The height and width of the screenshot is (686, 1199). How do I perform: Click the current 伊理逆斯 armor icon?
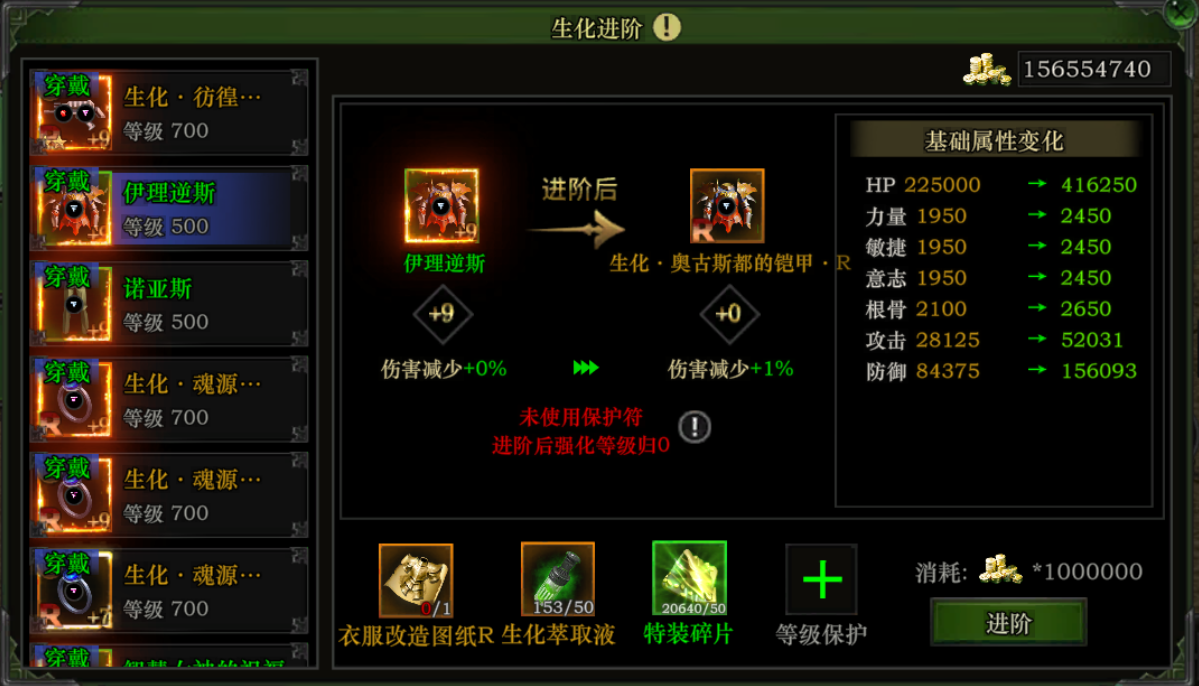[x=441, y=206]
